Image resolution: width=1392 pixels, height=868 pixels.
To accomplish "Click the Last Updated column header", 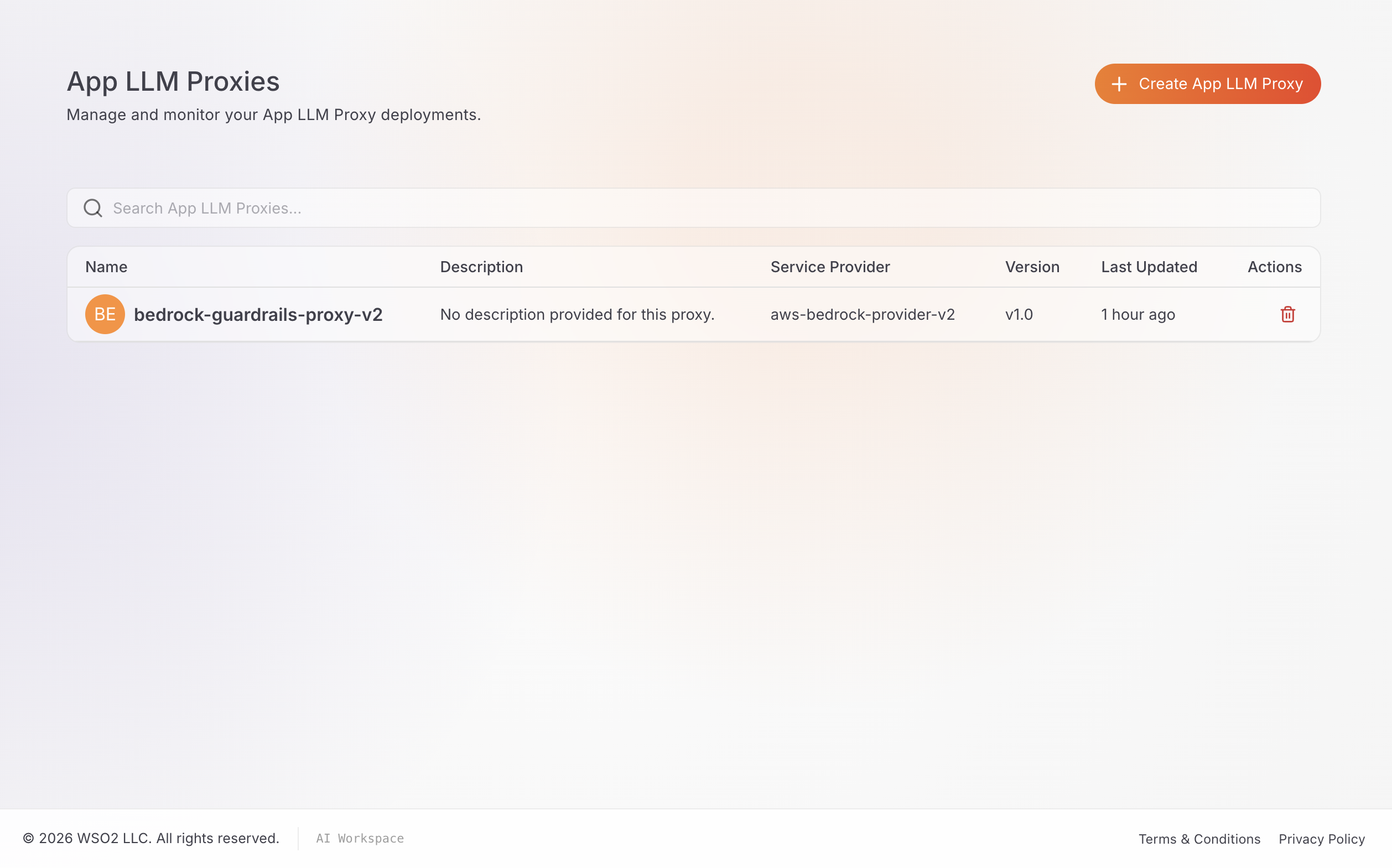I will pyautogui.click(x=1149, y=267).
